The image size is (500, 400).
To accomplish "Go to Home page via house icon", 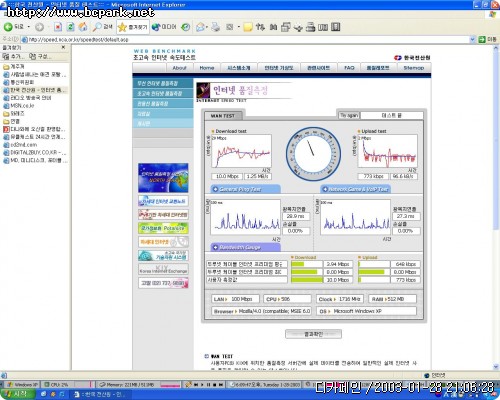I will 83,27.
